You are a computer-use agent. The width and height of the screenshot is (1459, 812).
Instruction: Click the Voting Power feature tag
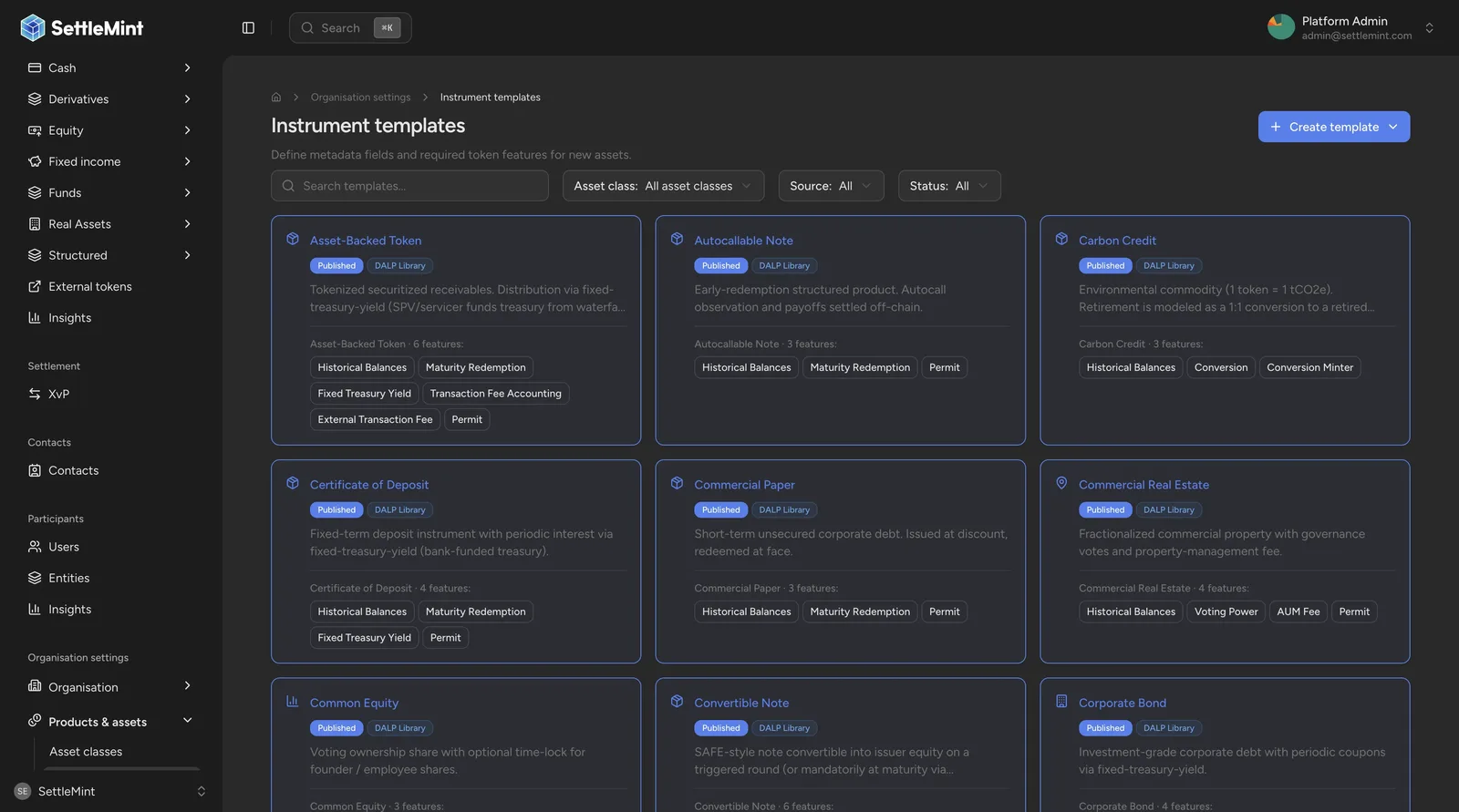tap(1226, 612)
